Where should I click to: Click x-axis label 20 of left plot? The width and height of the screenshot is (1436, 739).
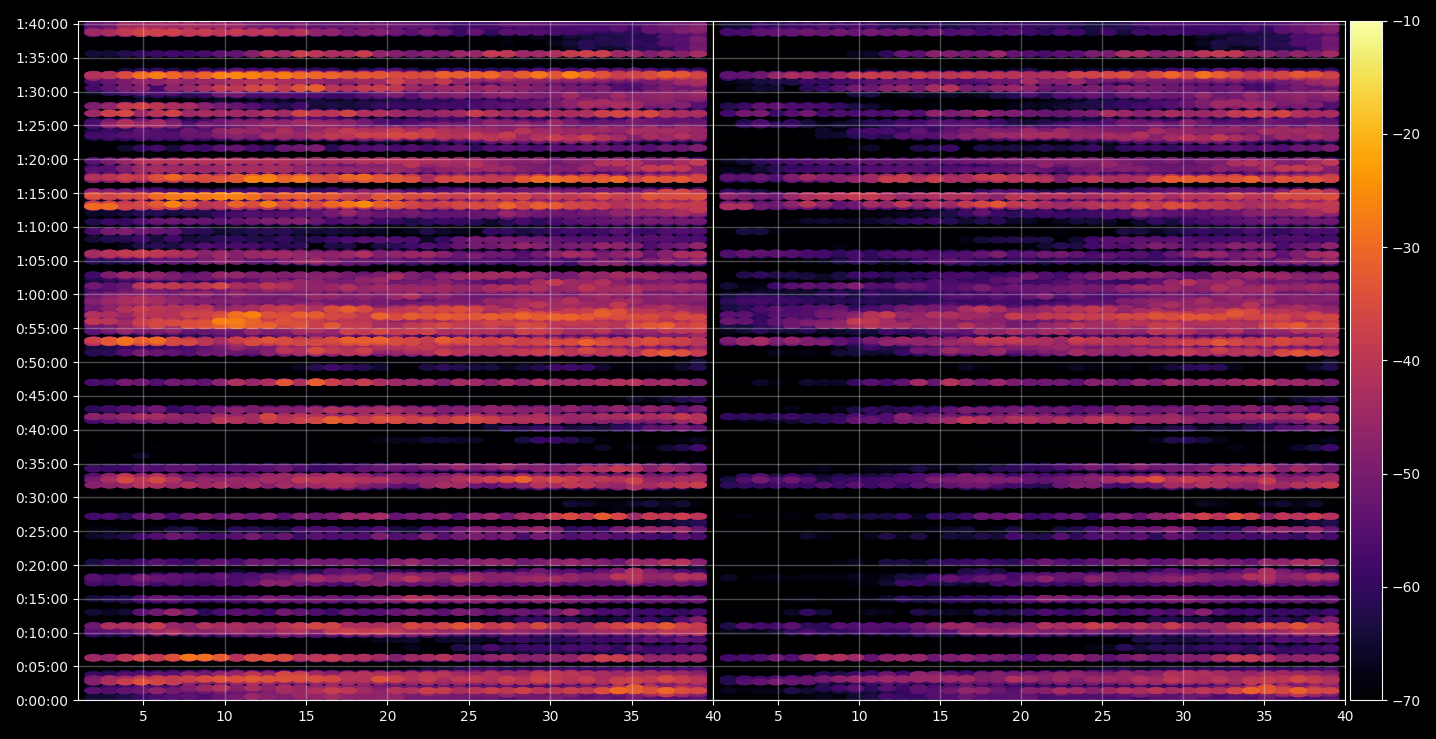(x=387, y=716)
